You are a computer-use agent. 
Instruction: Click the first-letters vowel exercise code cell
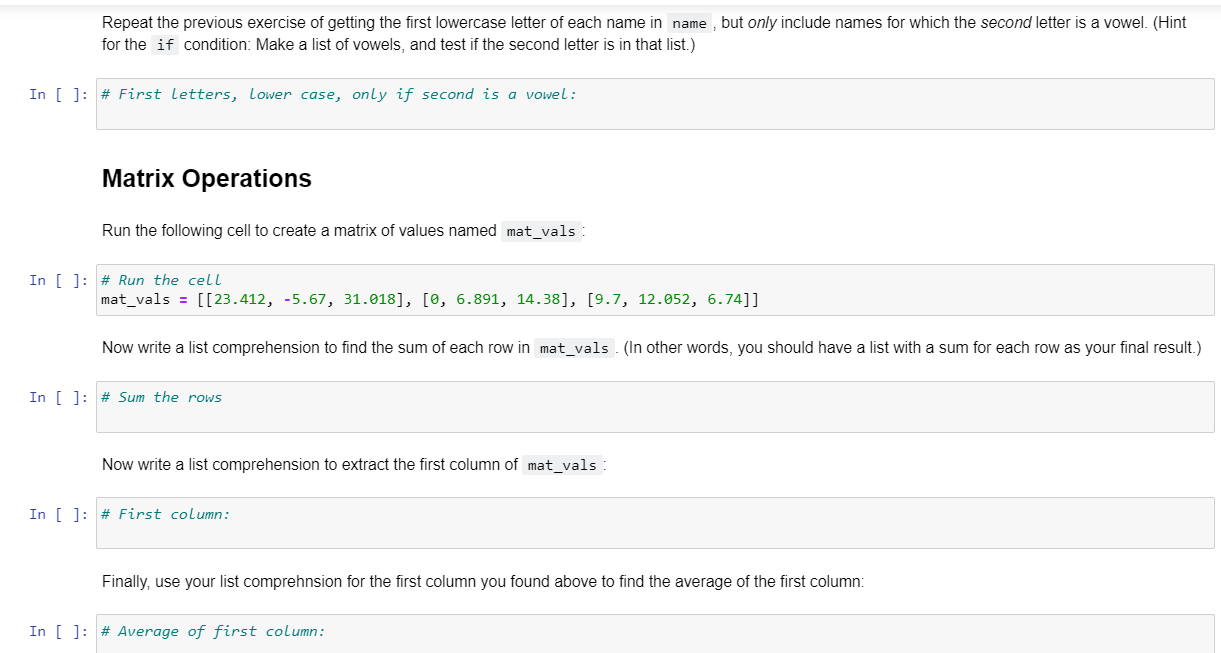click(400, 100)
